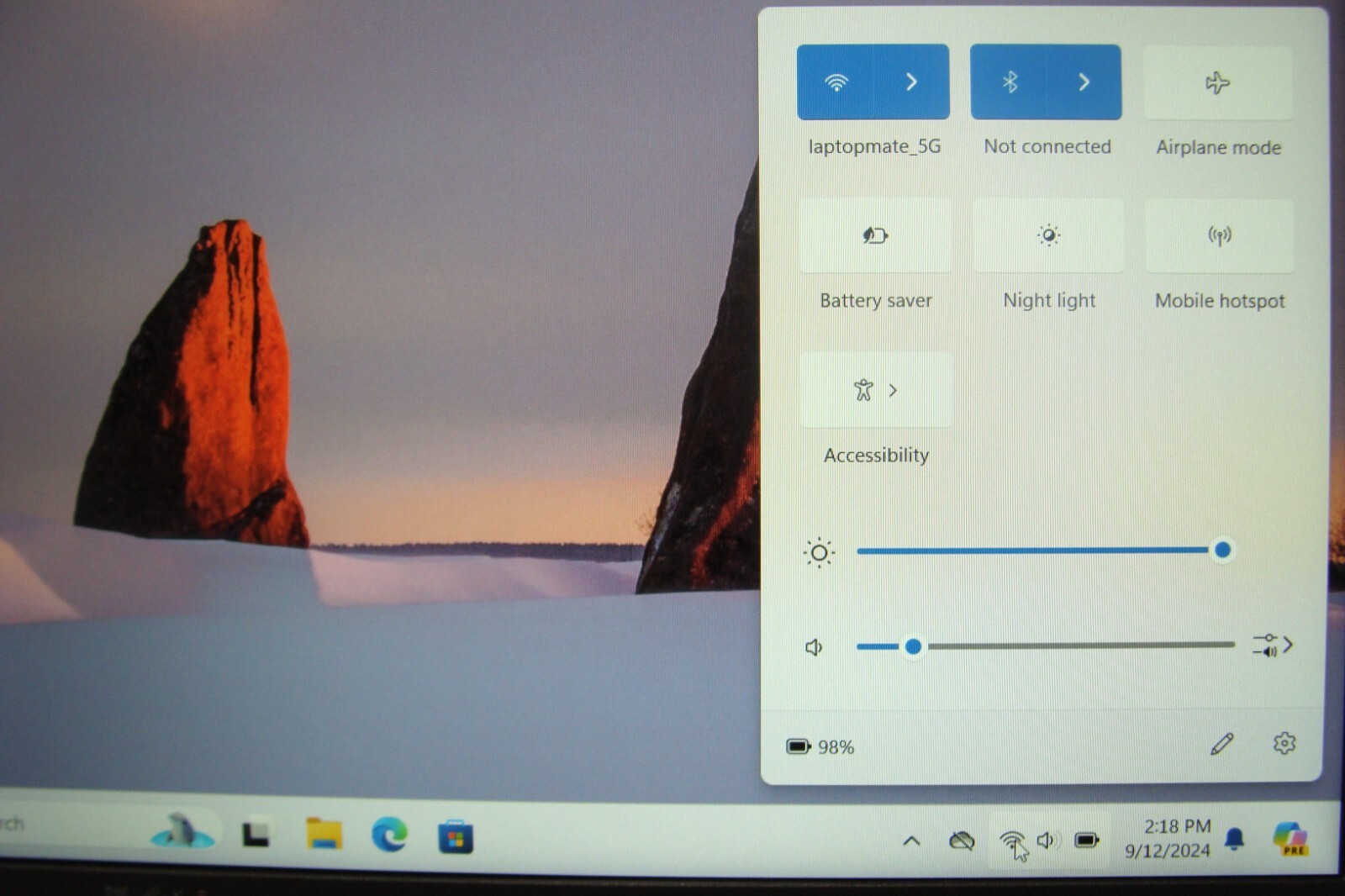Click the Not connected Bluetooth label

(x=1047, y=146)
